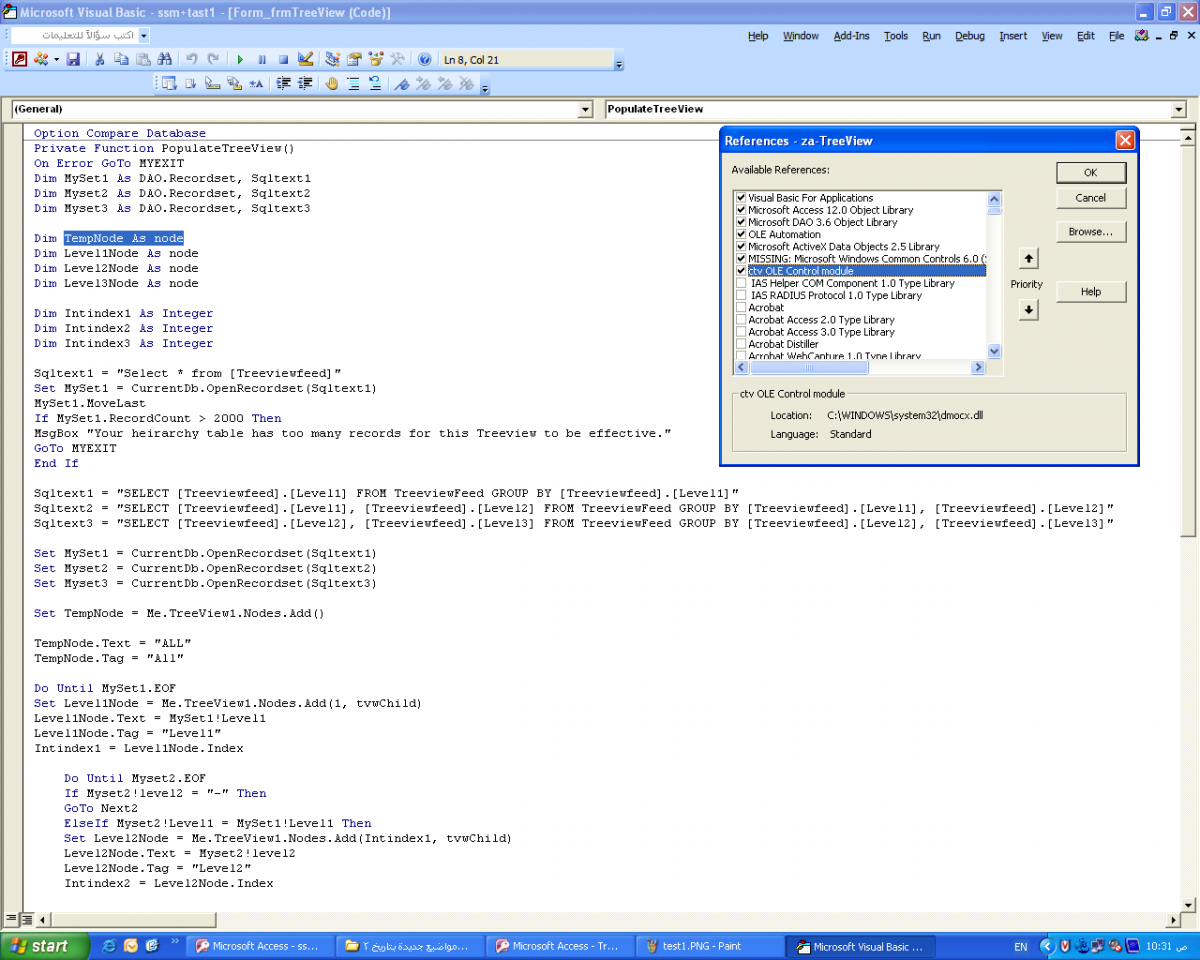Click the Uncomment Block icon
Screen dimensions: 1200x960
[375, 84]
